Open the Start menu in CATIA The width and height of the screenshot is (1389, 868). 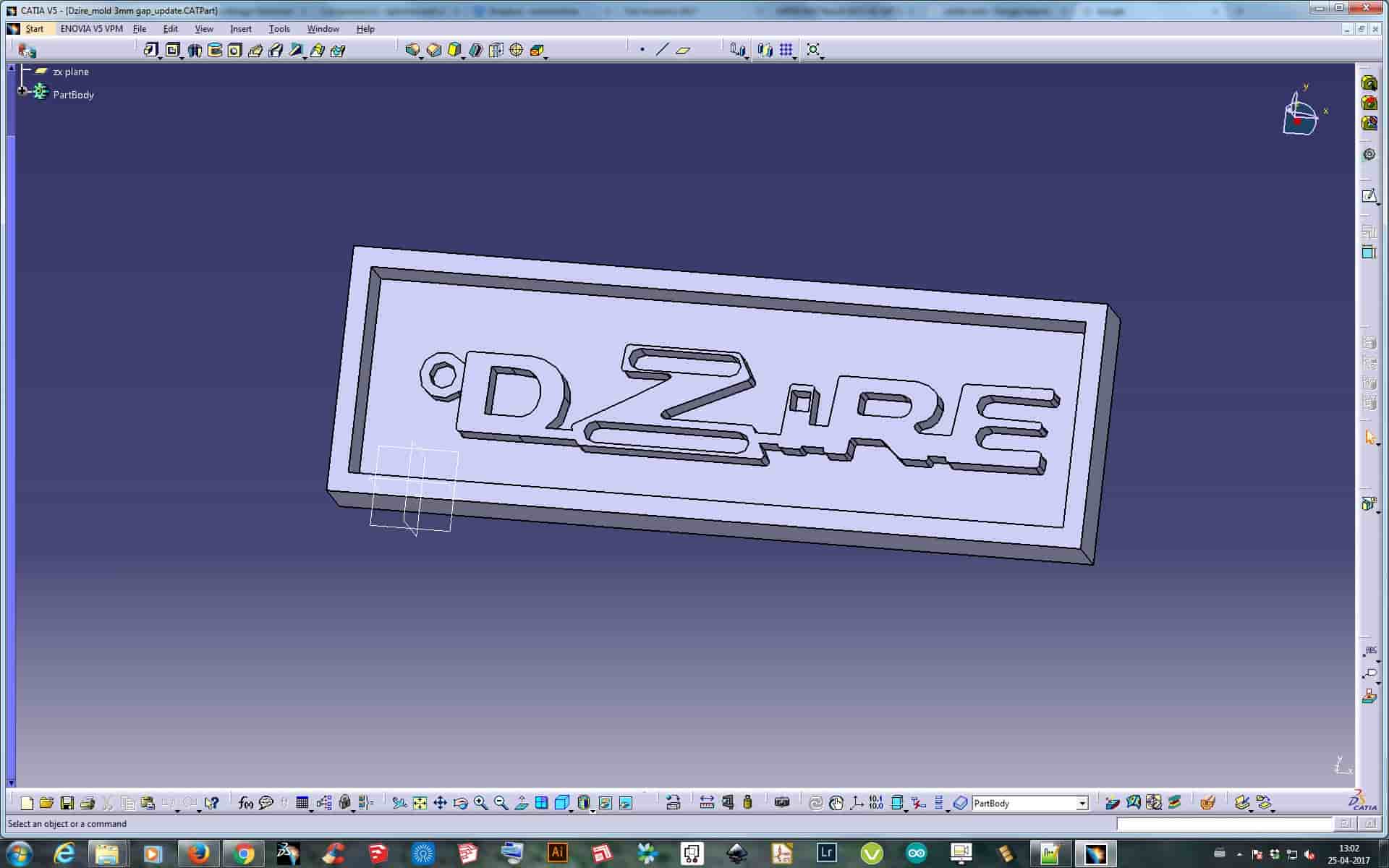coord(34,29)
